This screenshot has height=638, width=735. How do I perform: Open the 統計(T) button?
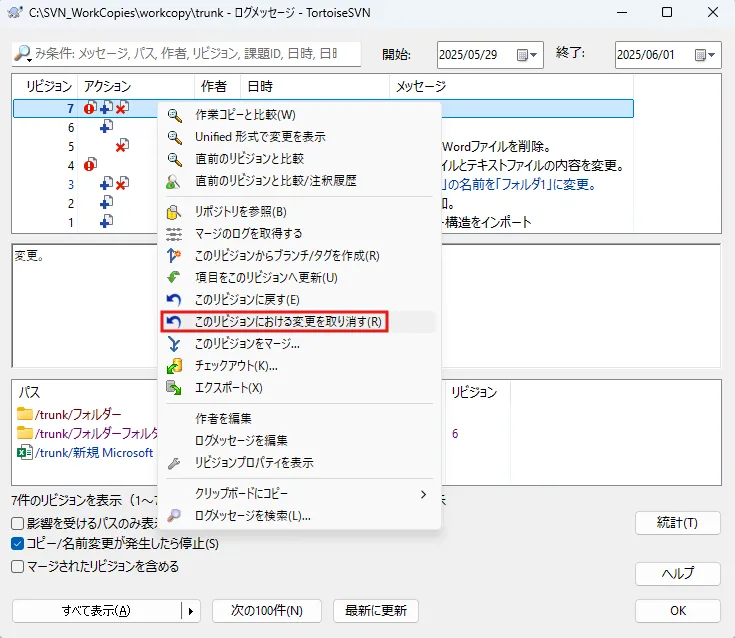pyautogui.click(x=677, y=523)
